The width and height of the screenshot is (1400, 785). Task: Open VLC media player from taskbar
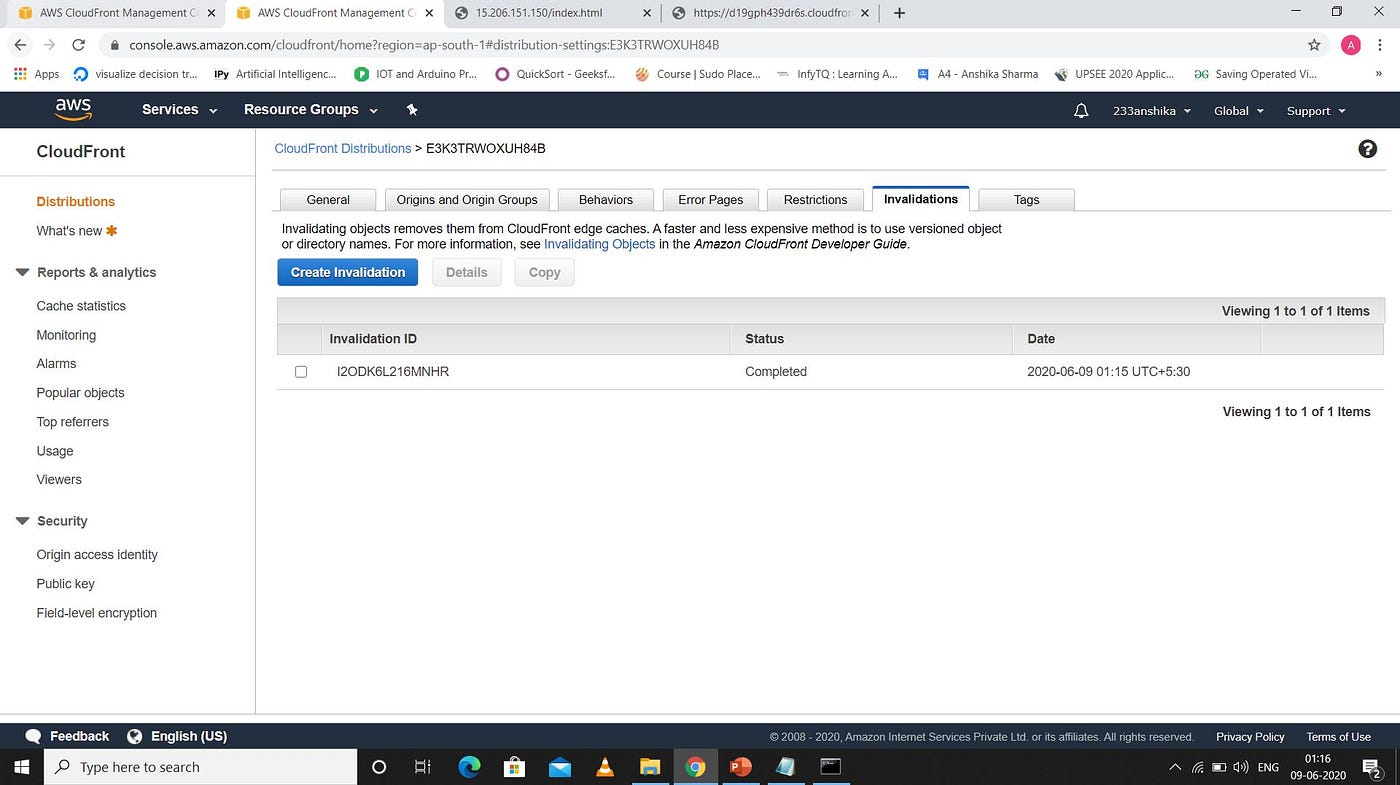(x=604, y=767)
